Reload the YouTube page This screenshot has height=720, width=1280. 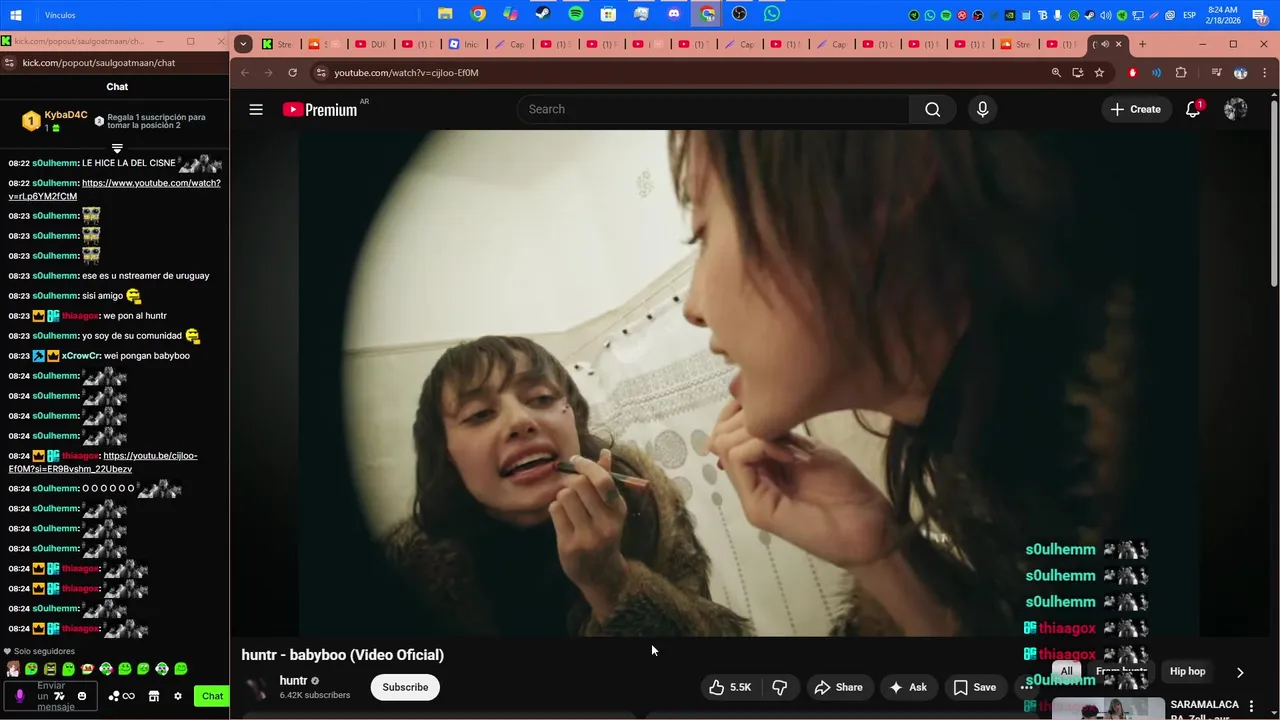point(292,72)
